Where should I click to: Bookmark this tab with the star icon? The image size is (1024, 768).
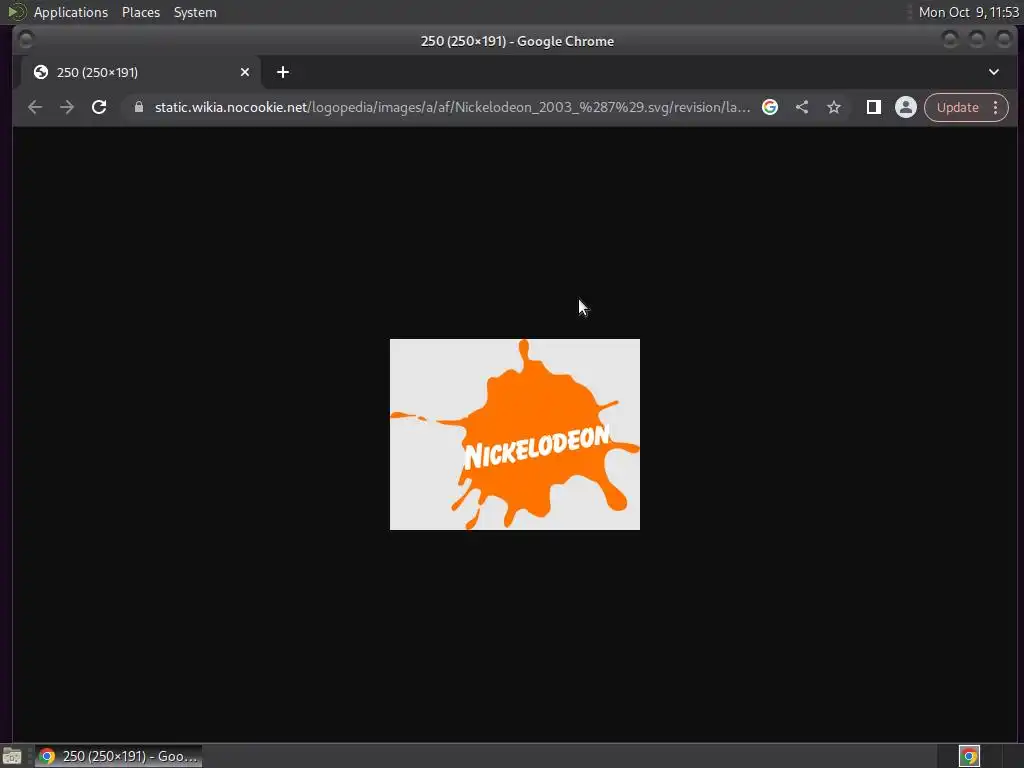point(834,107)
